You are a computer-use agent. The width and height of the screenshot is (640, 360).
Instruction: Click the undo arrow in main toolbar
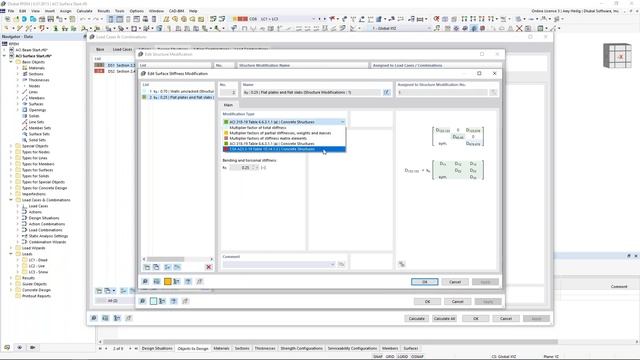83,19
